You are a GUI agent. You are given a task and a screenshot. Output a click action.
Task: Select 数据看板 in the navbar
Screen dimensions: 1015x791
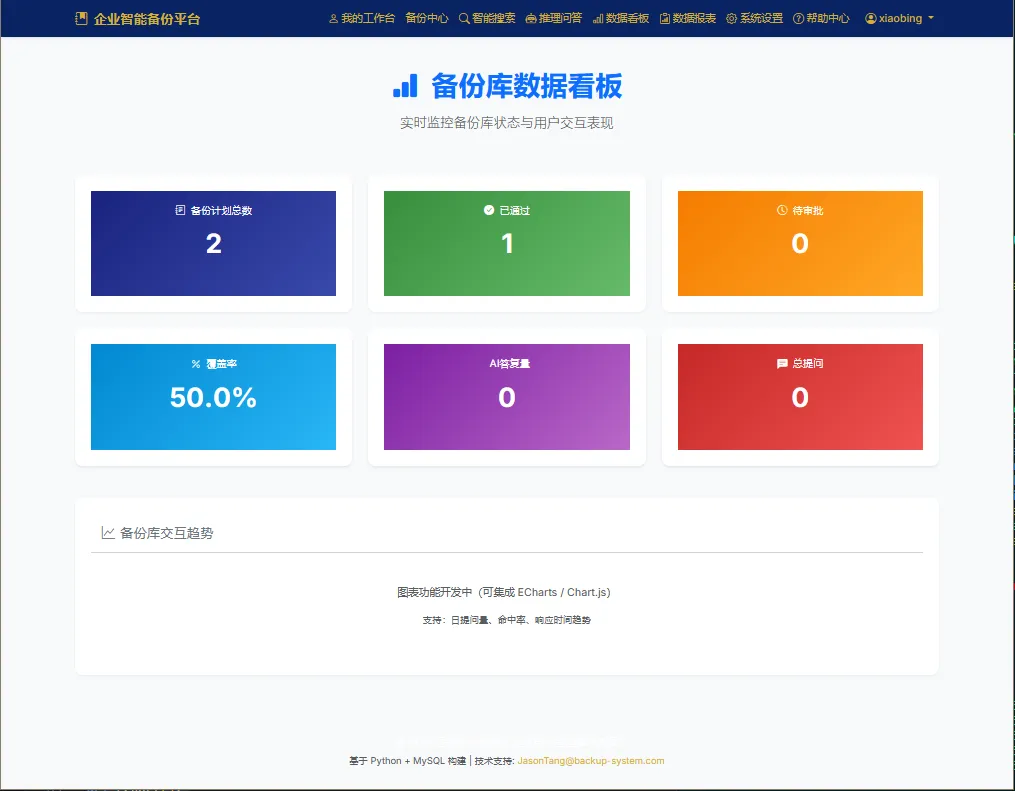tap(621, 19)
